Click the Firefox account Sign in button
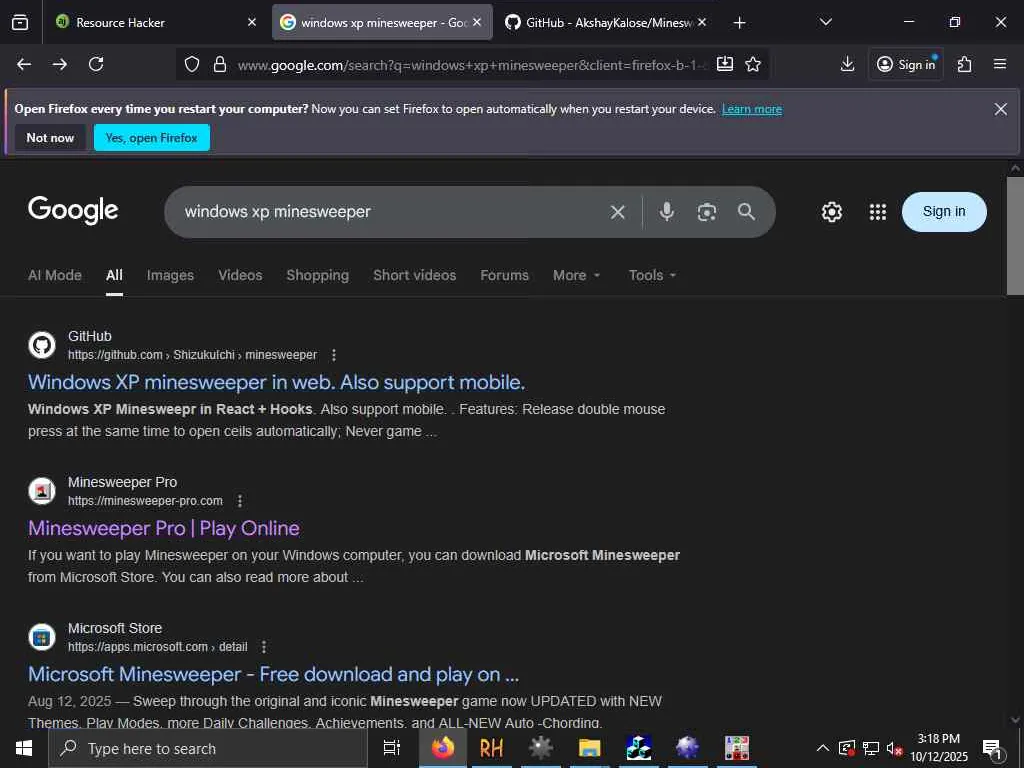Image resolution: width=1024 pixels, height=768 pixels. (x=906, y=64)
